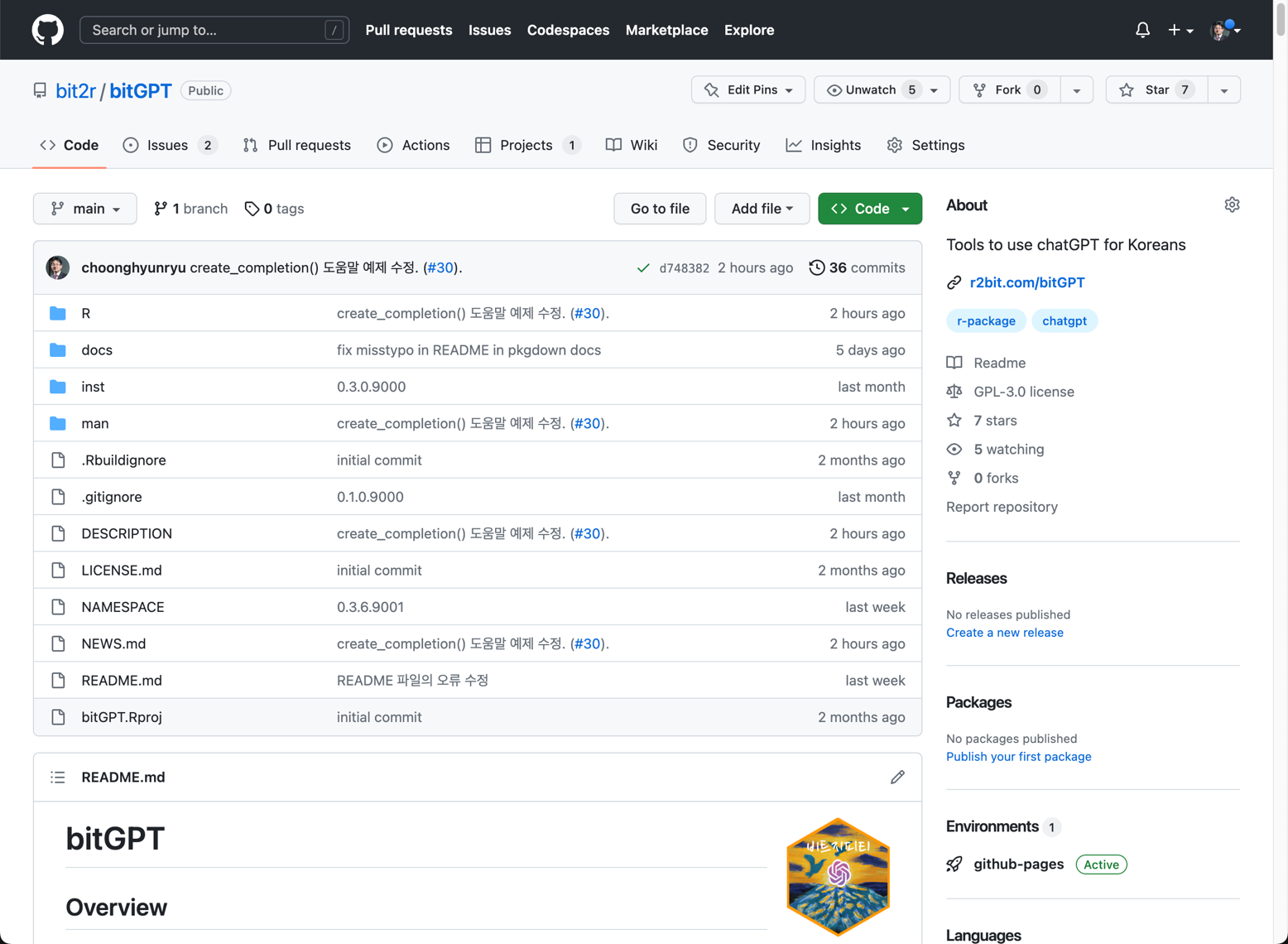Click choonghyunryu's commit avatar
1288x944 pixels.
(x=58, y=267)
